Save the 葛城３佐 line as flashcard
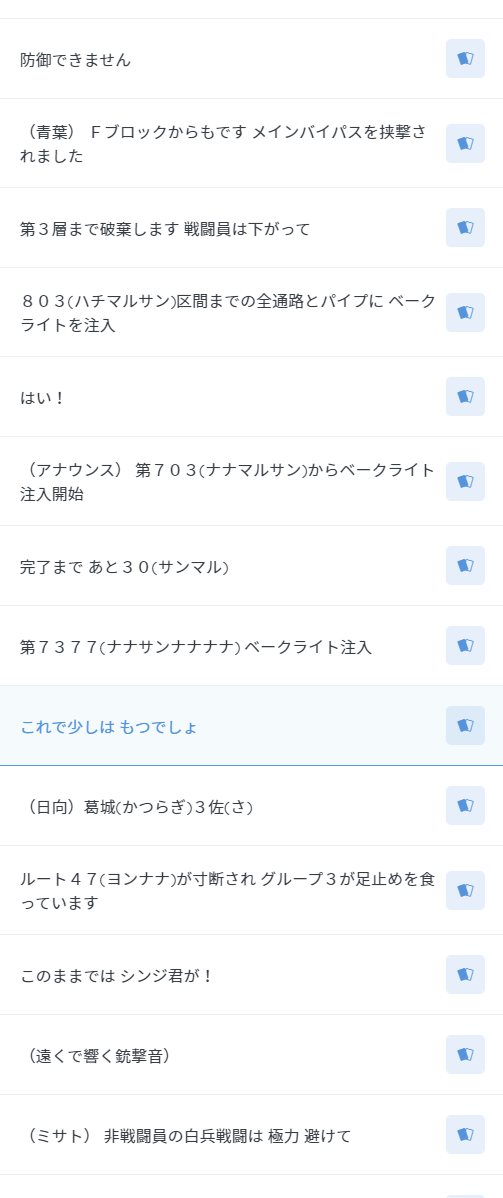503x1198 pixels. 465,806
